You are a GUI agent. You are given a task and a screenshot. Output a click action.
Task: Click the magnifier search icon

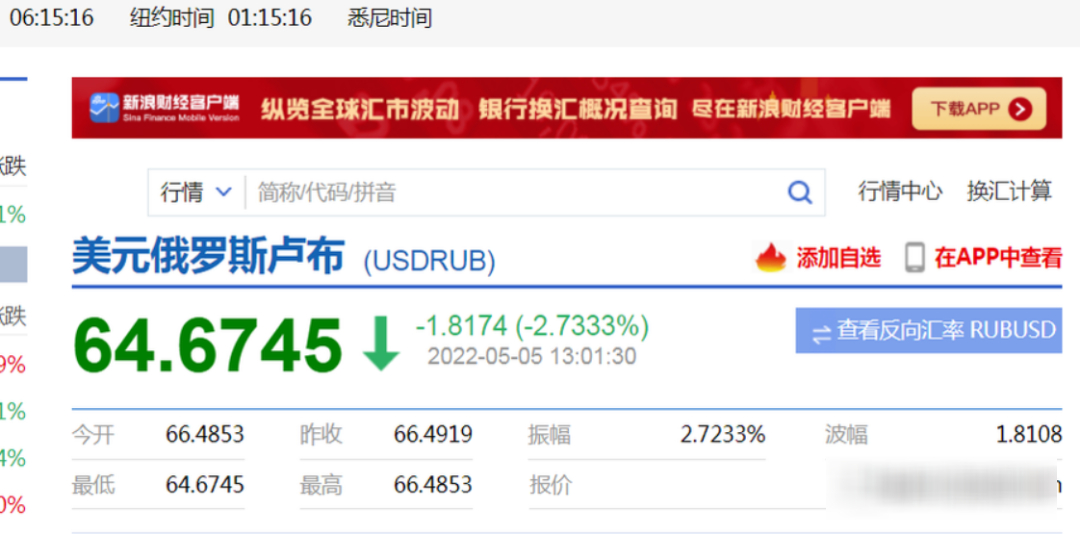click(x=800, y=192)
